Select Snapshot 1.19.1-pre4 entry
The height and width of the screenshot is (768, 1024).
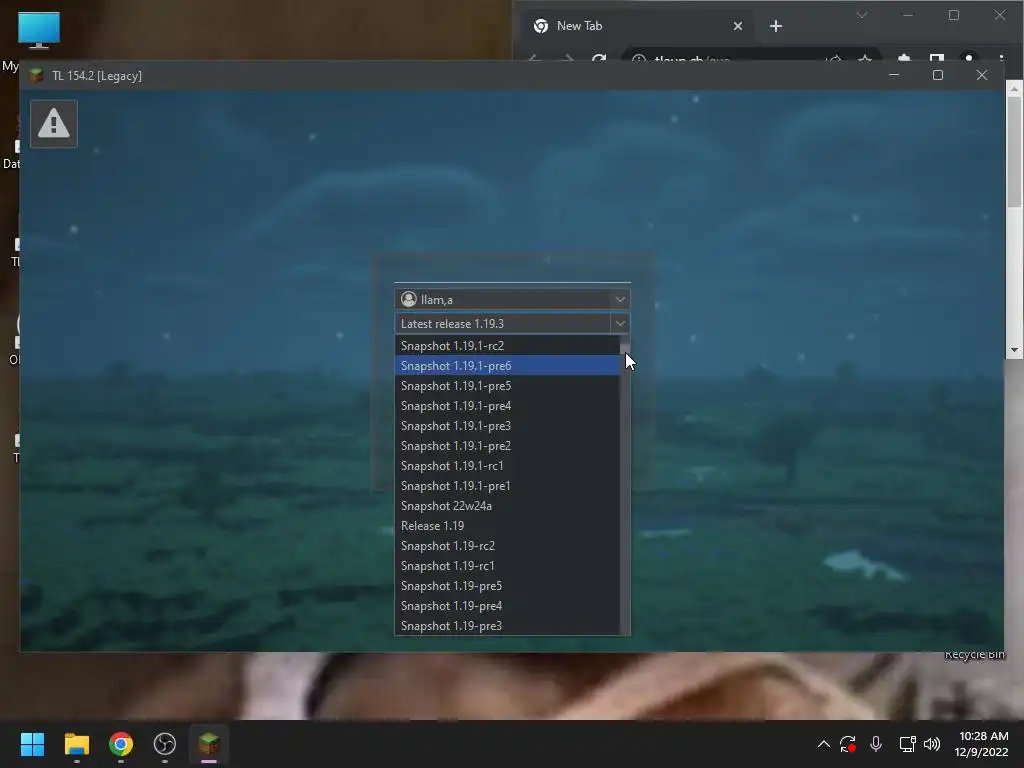tap(507, 406)
